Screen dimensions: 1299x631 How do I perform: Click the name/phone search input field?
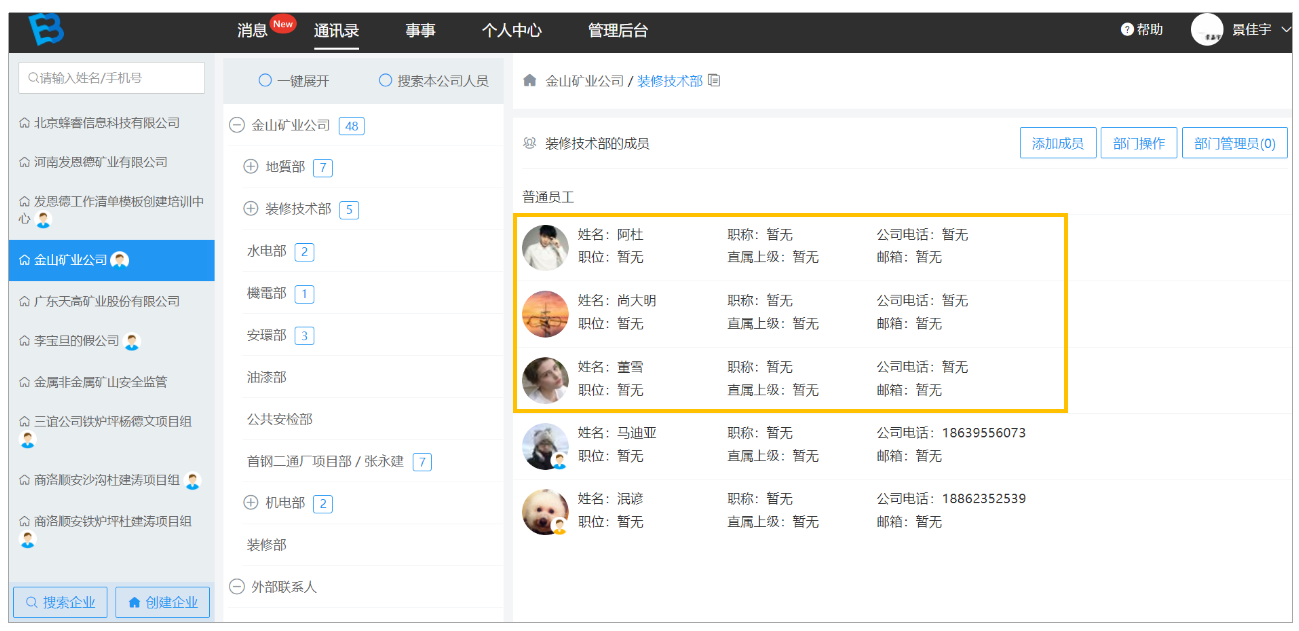click(x=111, y=78)
